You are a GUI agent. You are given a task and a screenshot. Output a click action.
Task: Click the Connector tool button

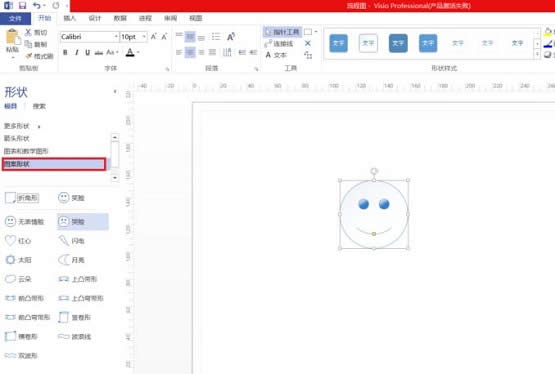(x=279, y=44)
